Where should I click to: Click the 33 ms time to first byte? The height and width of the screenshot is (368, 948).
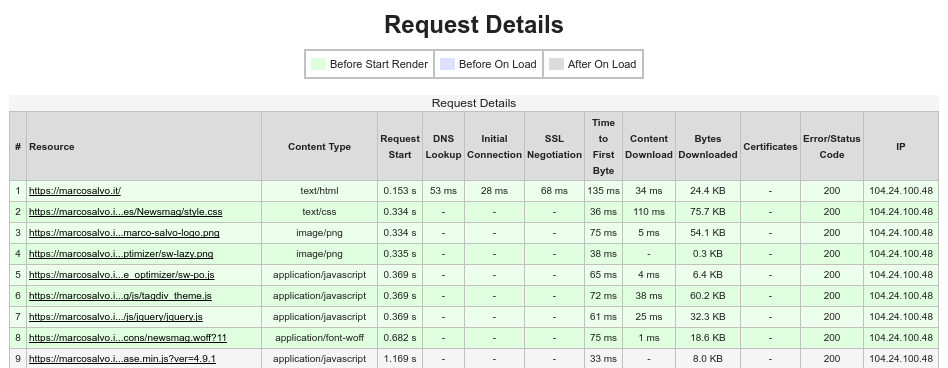[x=603, y=359]
